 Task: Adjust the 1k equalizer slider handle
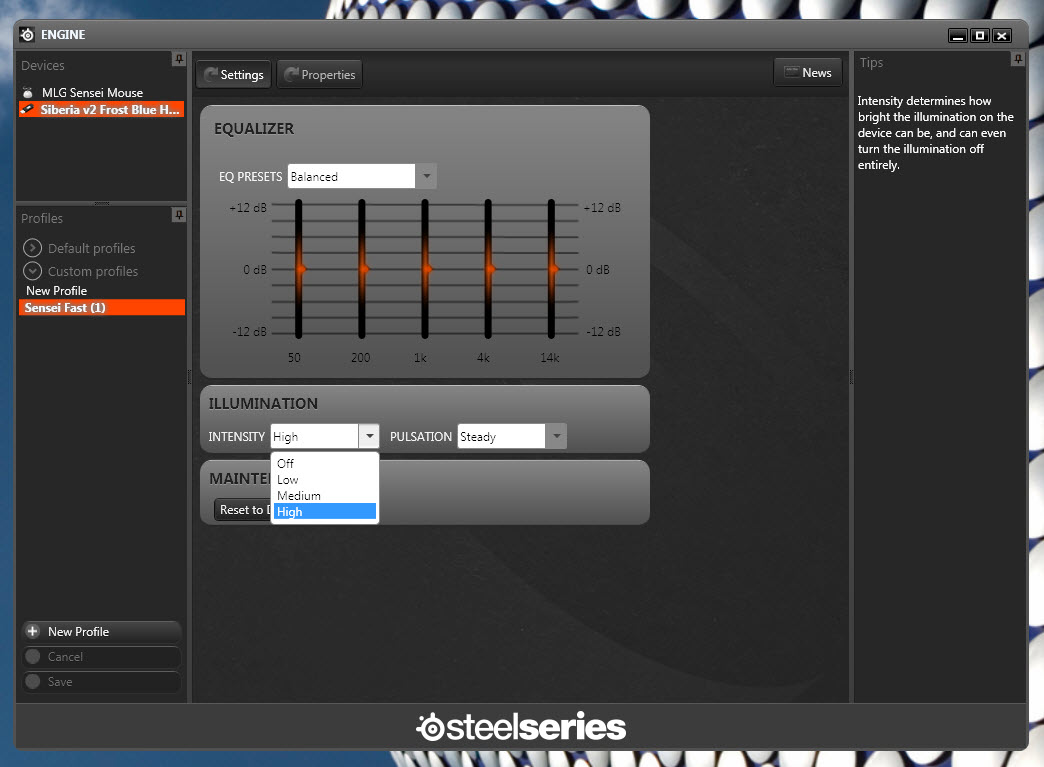(427, 269)
